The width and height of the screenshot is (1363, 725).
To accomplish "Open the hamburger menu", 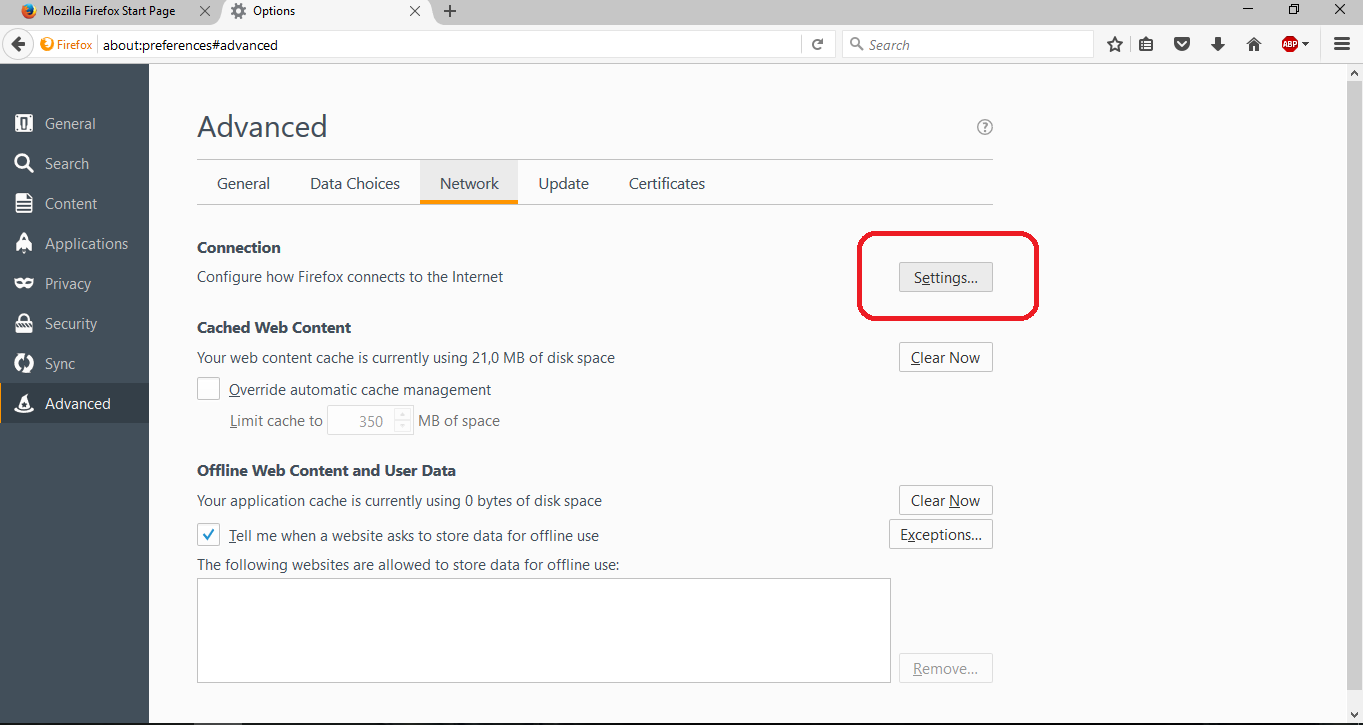I will coord(1342,45).
